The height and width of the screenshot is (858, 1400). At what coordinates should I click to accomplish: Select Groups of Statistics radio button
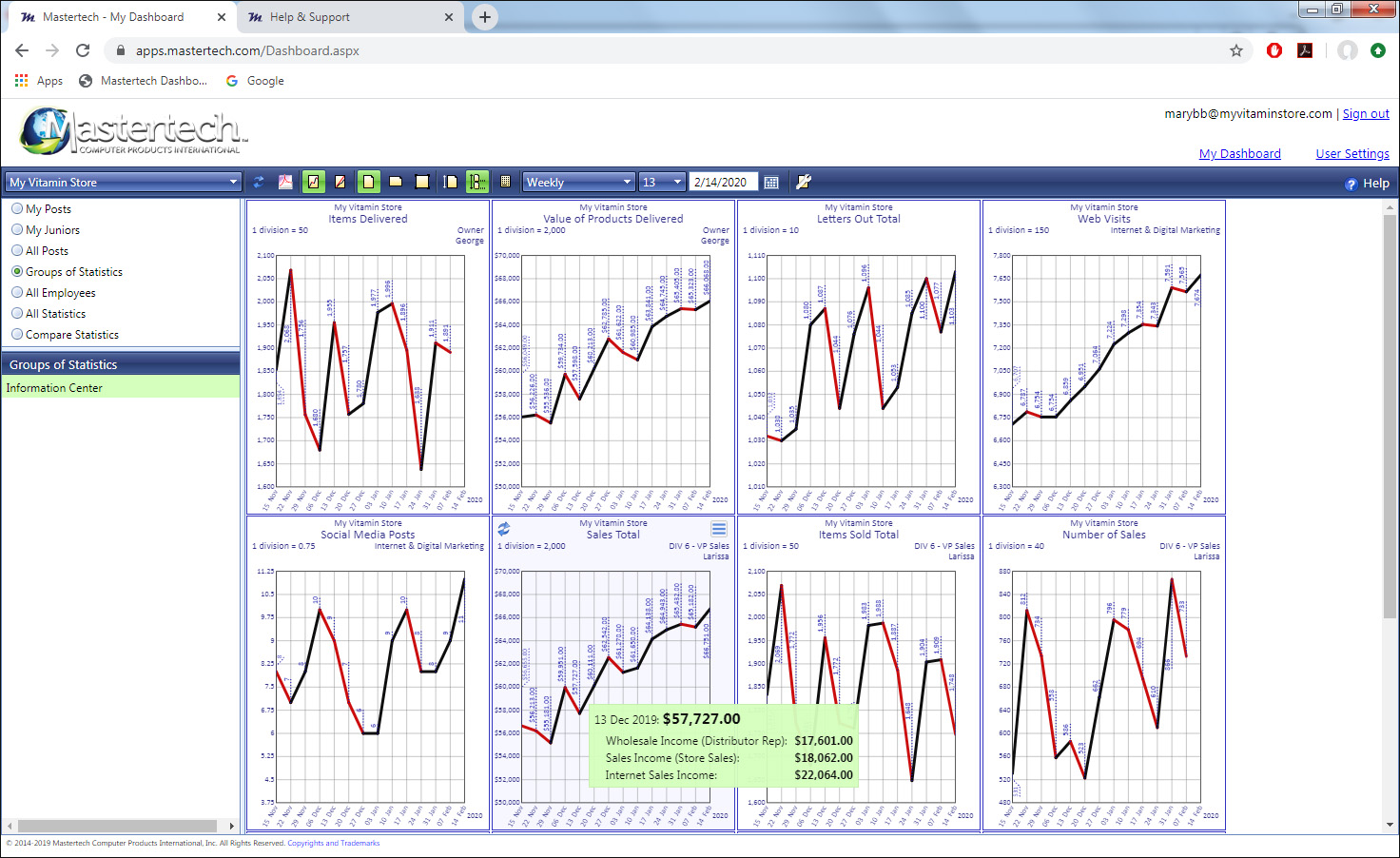(17, 271)
